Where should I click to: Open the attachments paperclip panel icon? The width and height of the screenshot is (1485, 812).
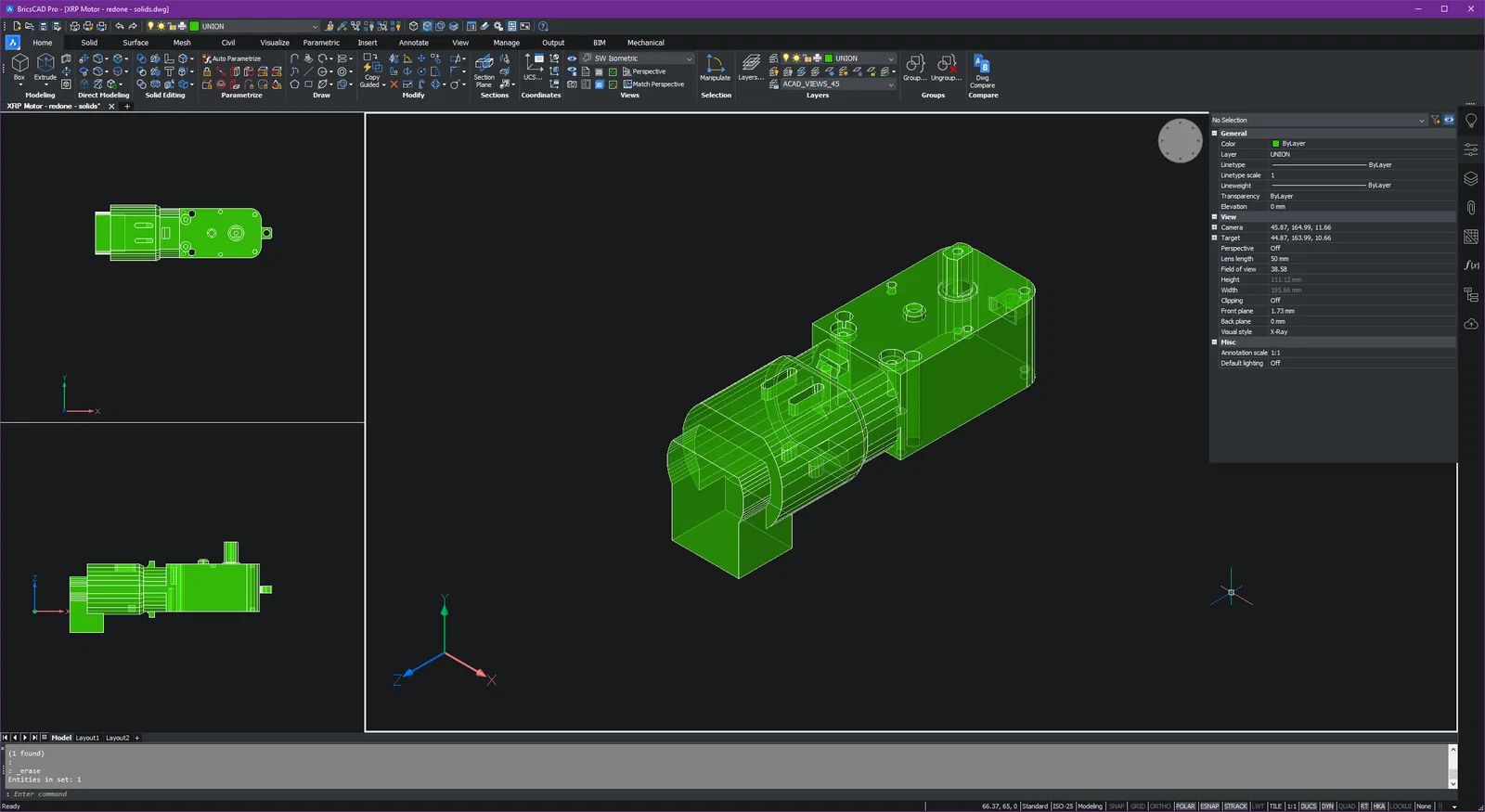1471,207
